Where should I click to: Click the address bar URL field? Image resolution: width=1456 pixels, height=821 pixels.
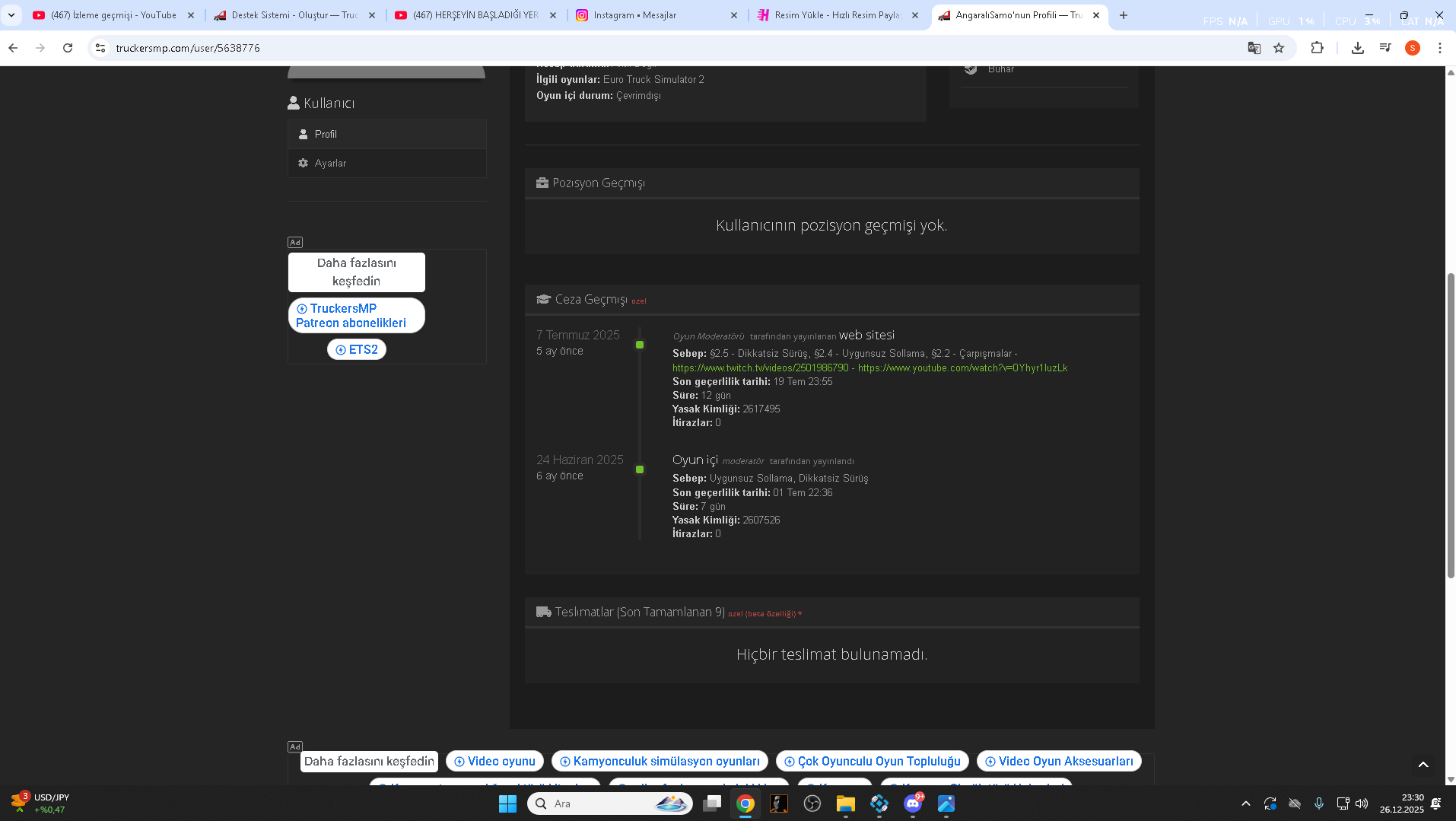coord(669,48)
